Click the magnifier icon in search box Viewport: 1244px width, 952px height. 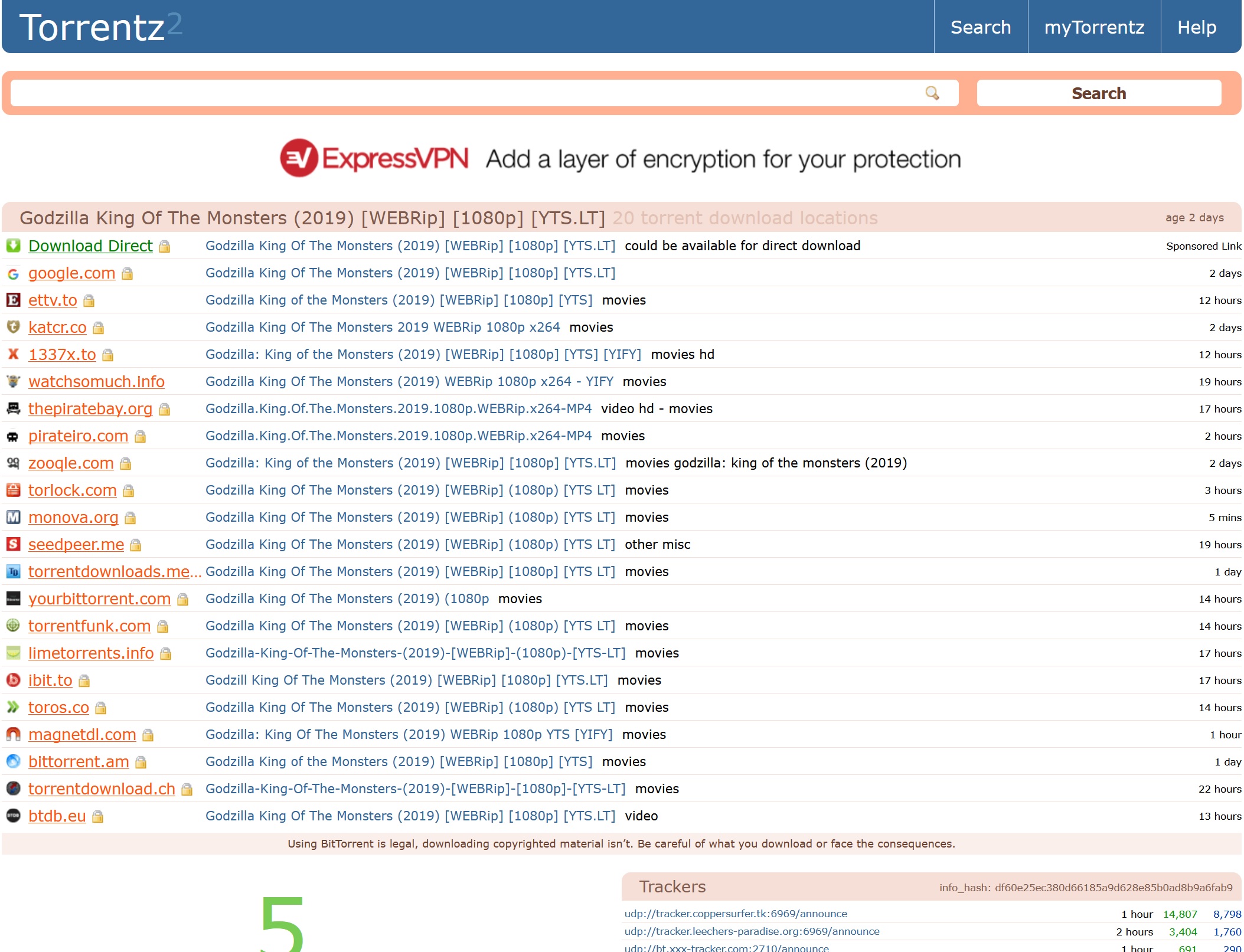click(932, 93)
